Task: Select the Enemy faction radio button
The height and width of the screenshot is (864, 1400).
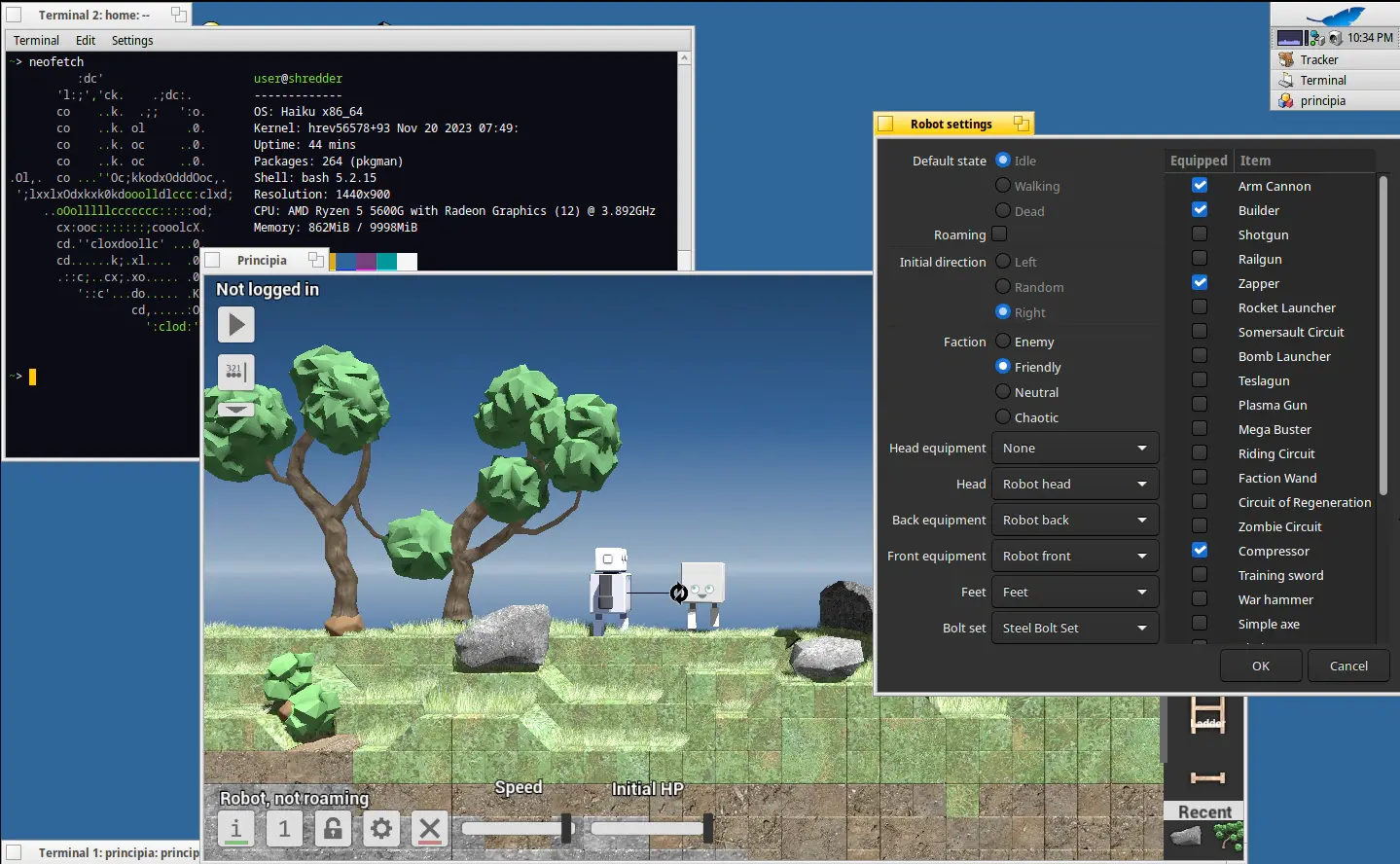Action: tap(1003, 341)
